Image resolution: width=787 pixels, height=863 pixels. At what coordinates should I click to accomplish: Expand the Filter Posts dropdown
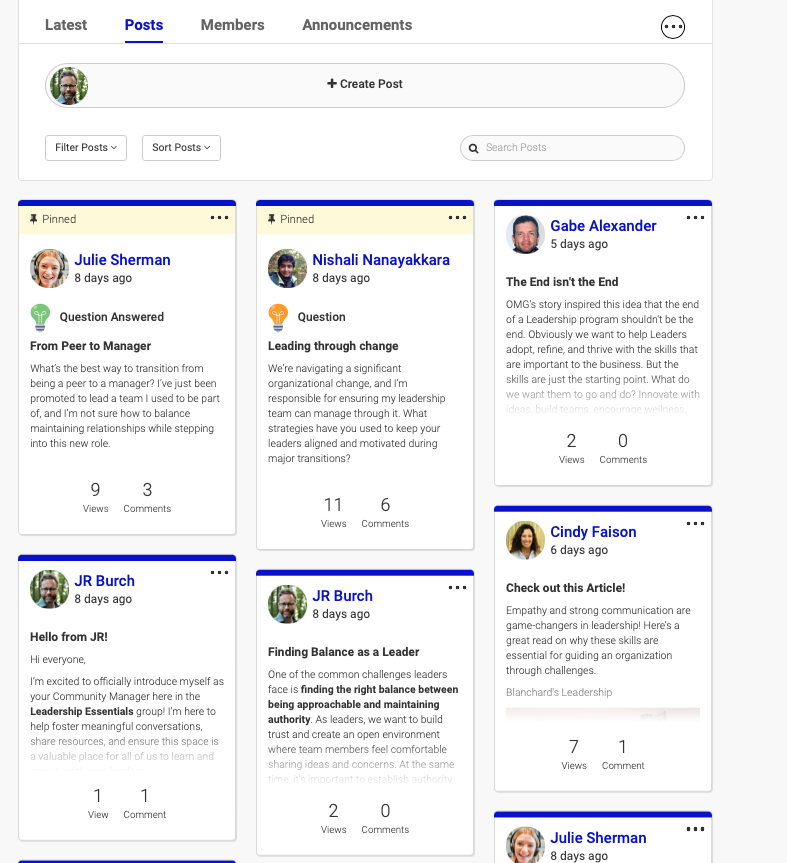tap(86, 148)
